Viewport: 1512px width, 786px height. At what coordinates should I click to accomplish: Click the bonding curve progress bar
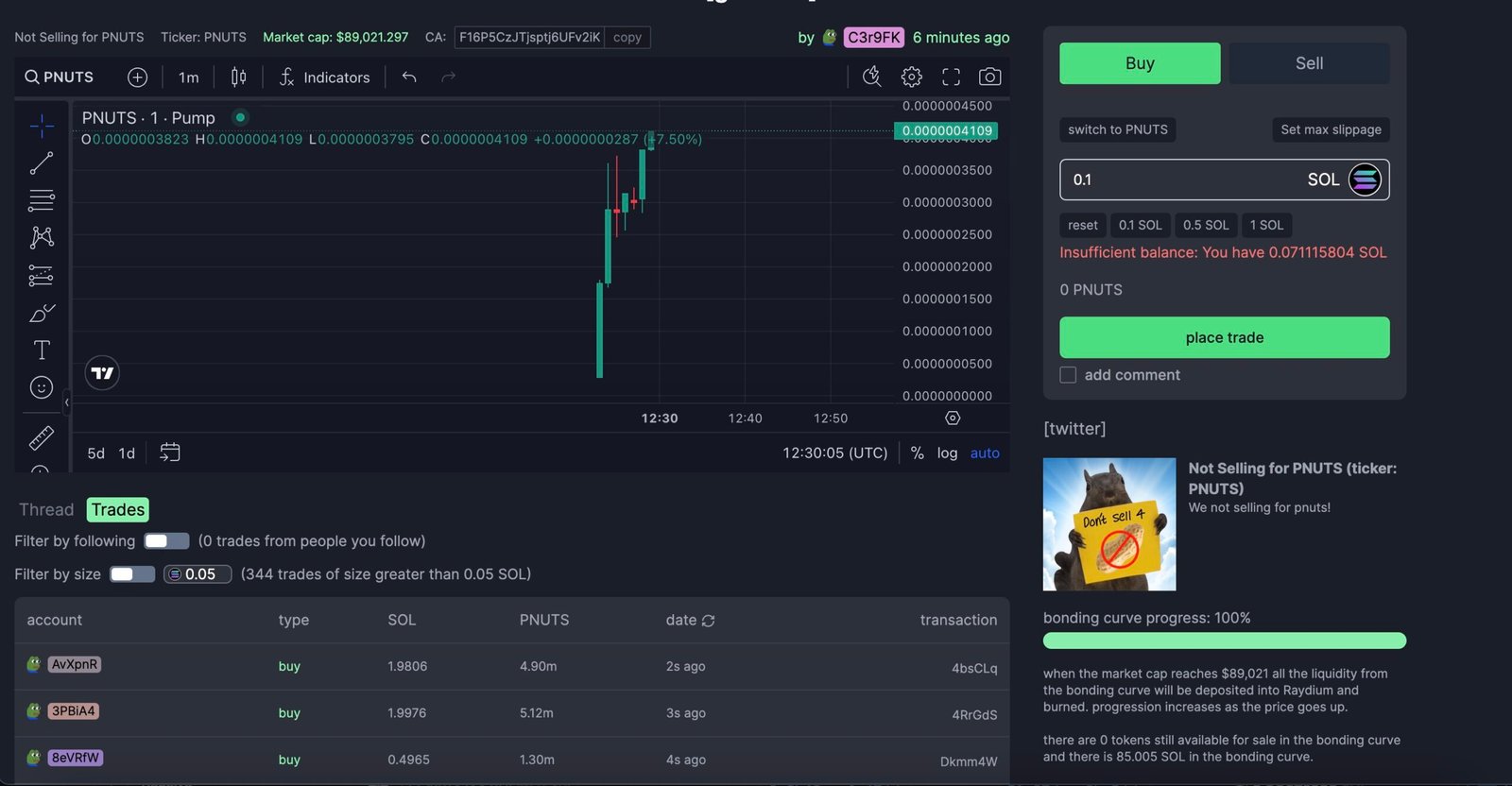1225,641
